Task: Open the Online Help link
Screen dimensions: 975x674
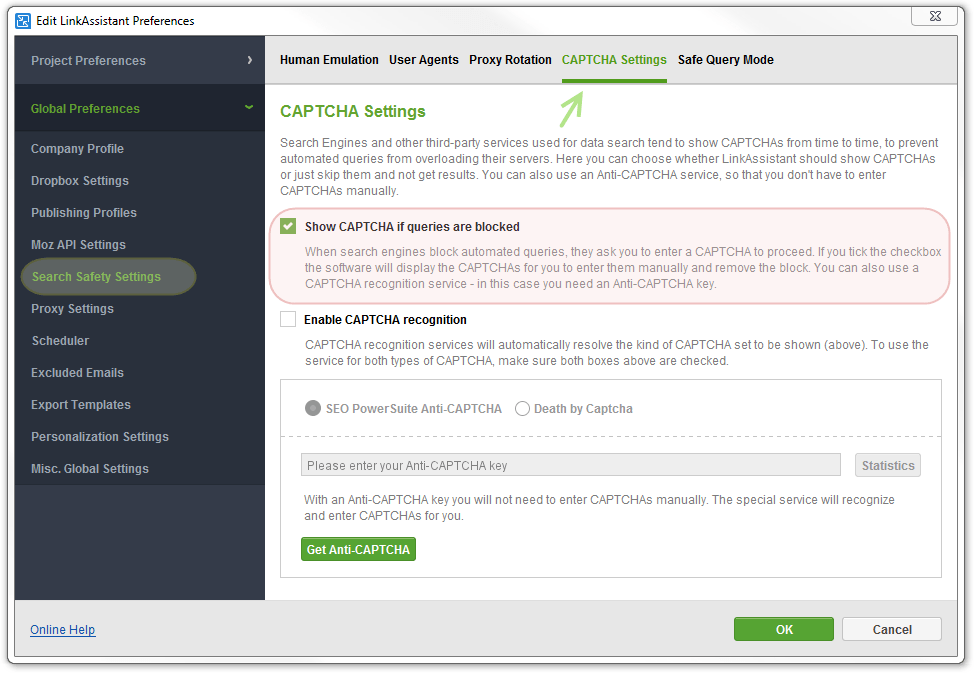Action: (x=63, y=630)
